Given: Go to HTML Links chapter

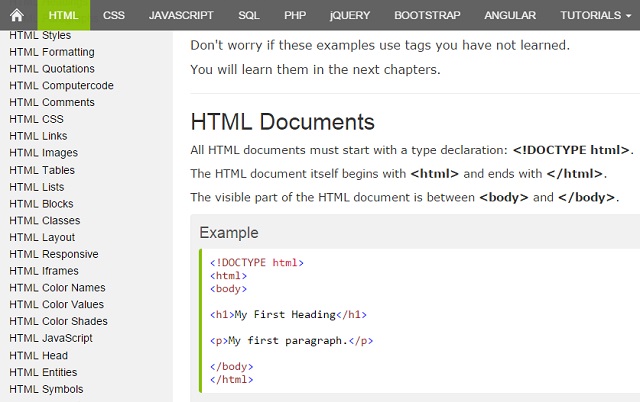Looking at the screenshot, I should [x=38, y=136].
